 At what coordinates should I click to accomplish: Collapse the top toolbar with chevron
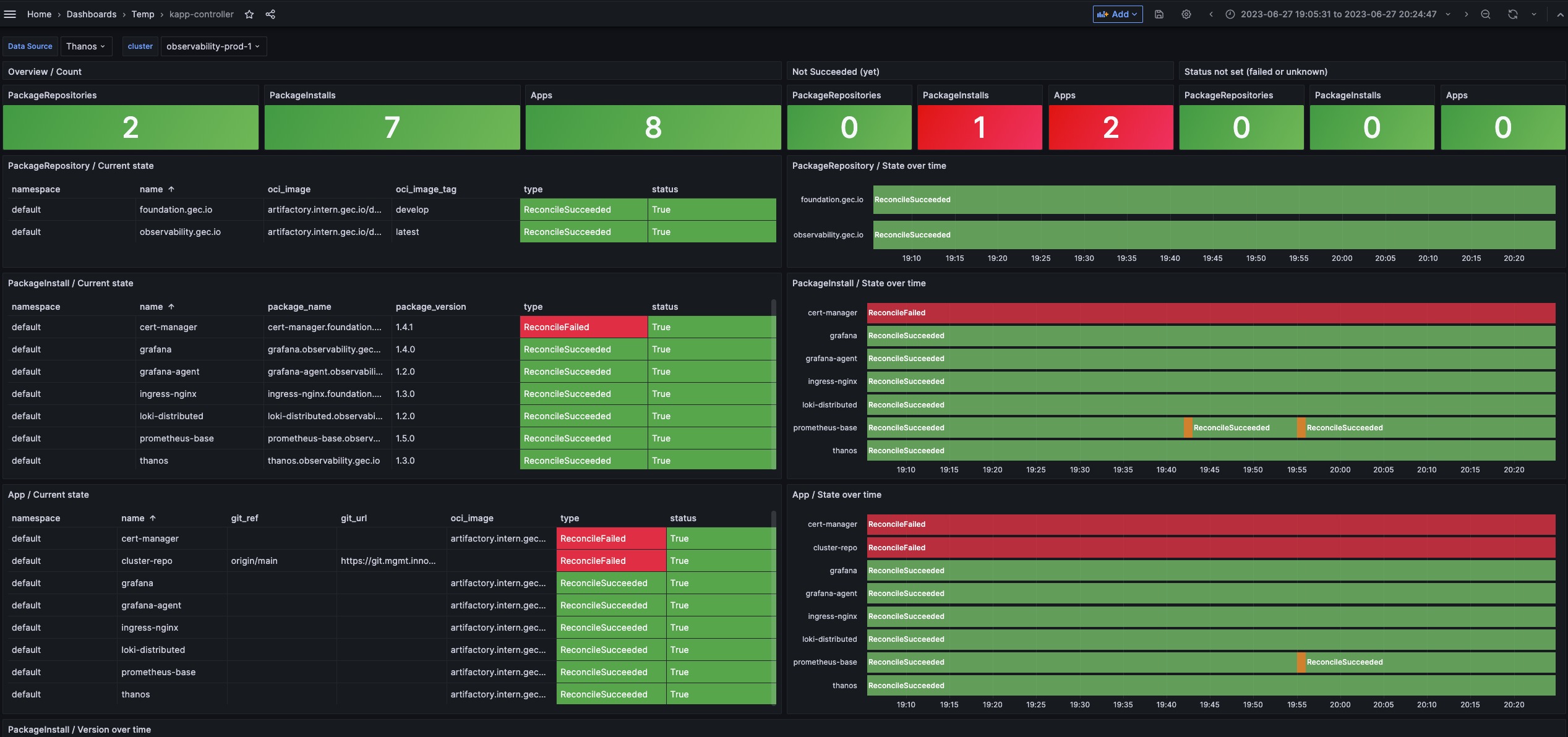click(x=1559, y=14)
